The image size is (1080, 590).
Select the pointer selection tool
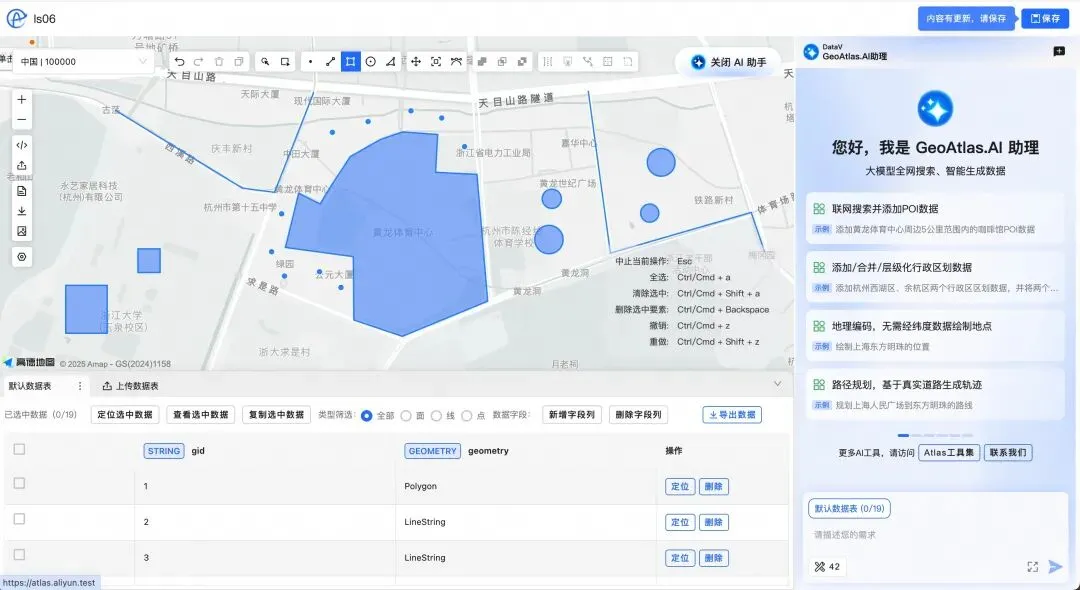265,62
